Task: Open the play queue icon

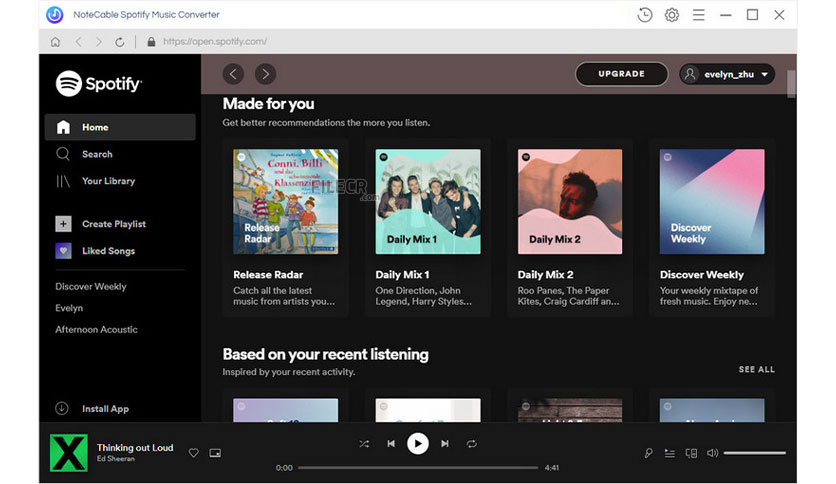Action: tap(670, 453)
